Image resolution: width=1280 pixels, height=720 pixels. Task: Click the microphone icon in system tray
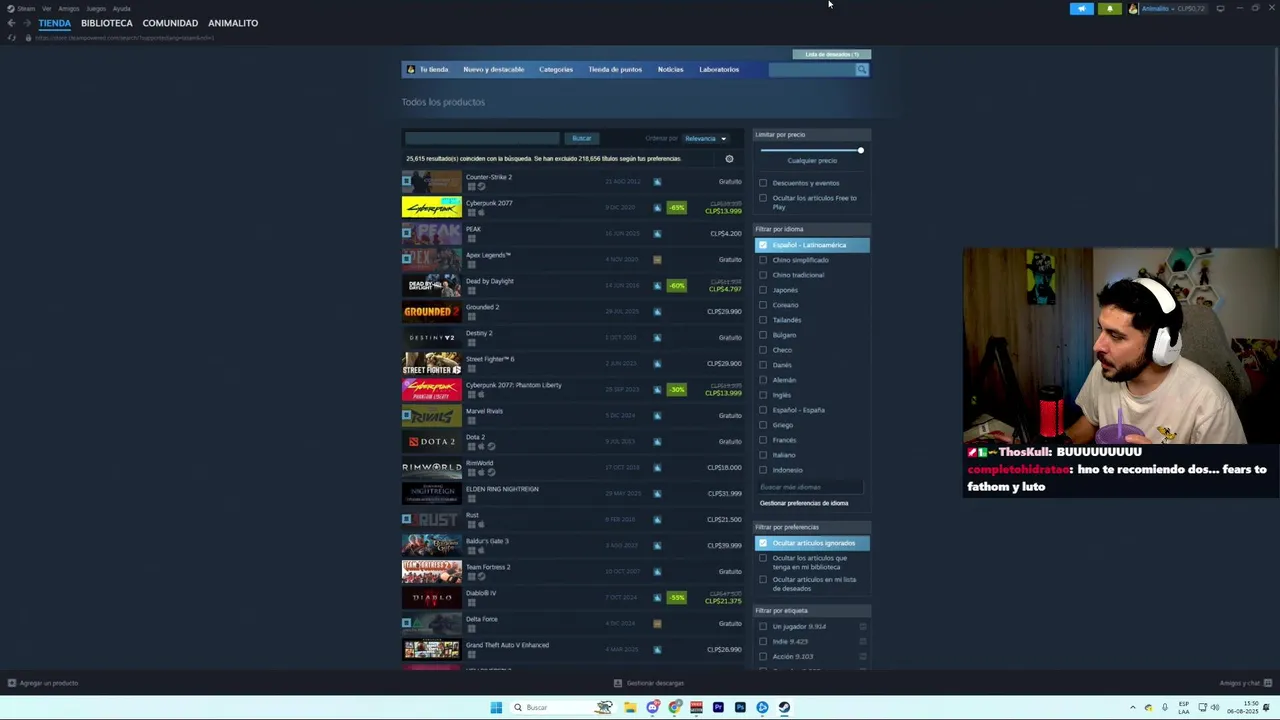pyautogui.click(x=1164, y=707)
